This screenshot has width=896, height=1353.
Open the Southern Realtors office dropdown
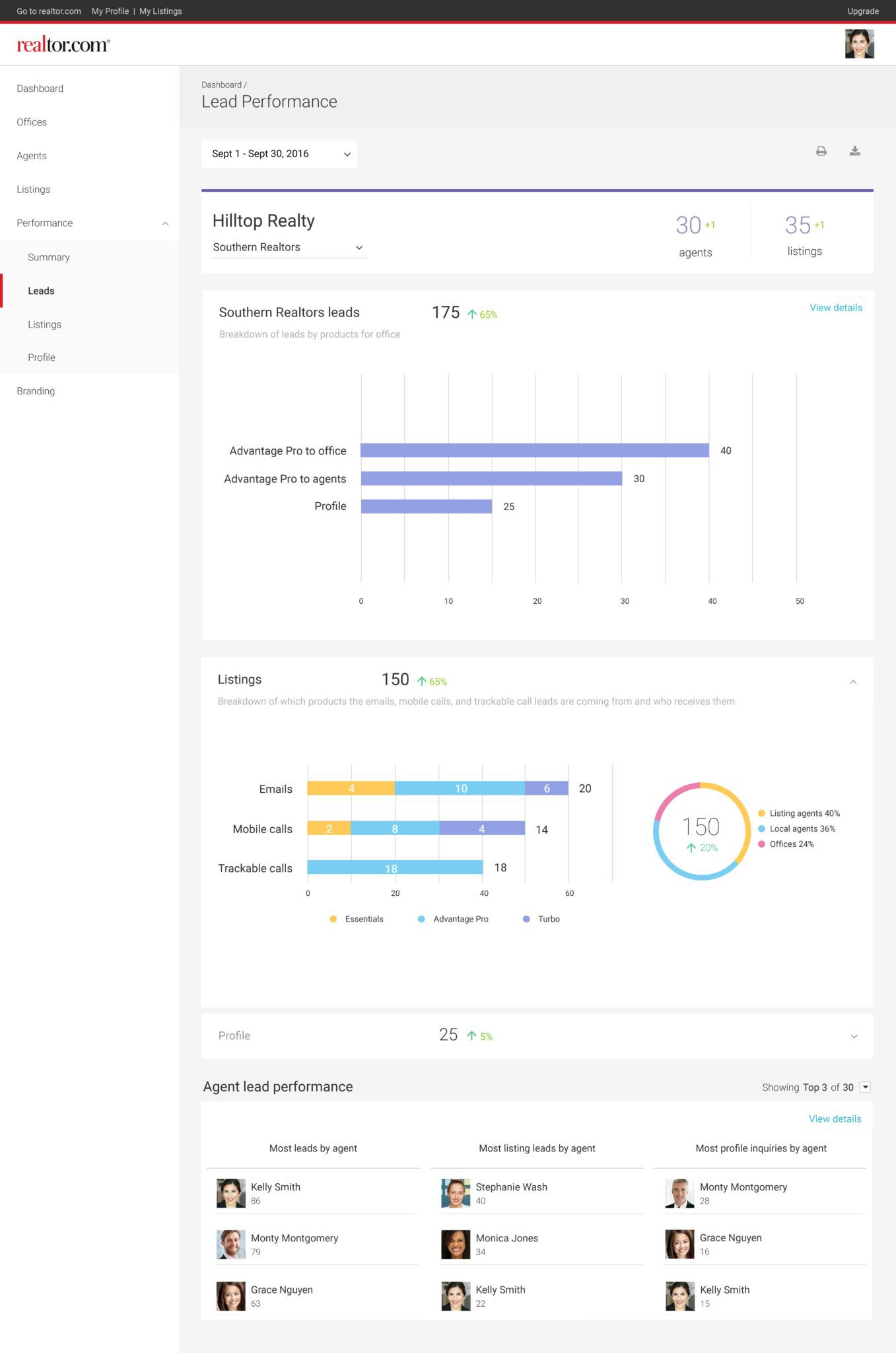tap(289, 247)
